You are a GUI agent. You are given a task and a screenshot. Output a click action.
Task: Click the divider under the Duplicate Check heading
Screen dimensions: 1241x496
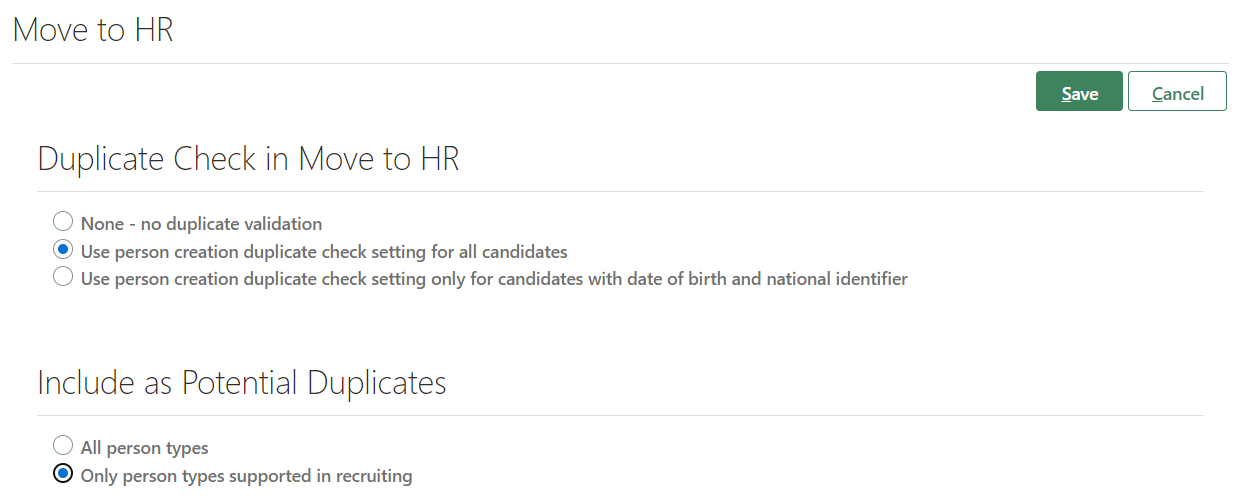[620, 191]
